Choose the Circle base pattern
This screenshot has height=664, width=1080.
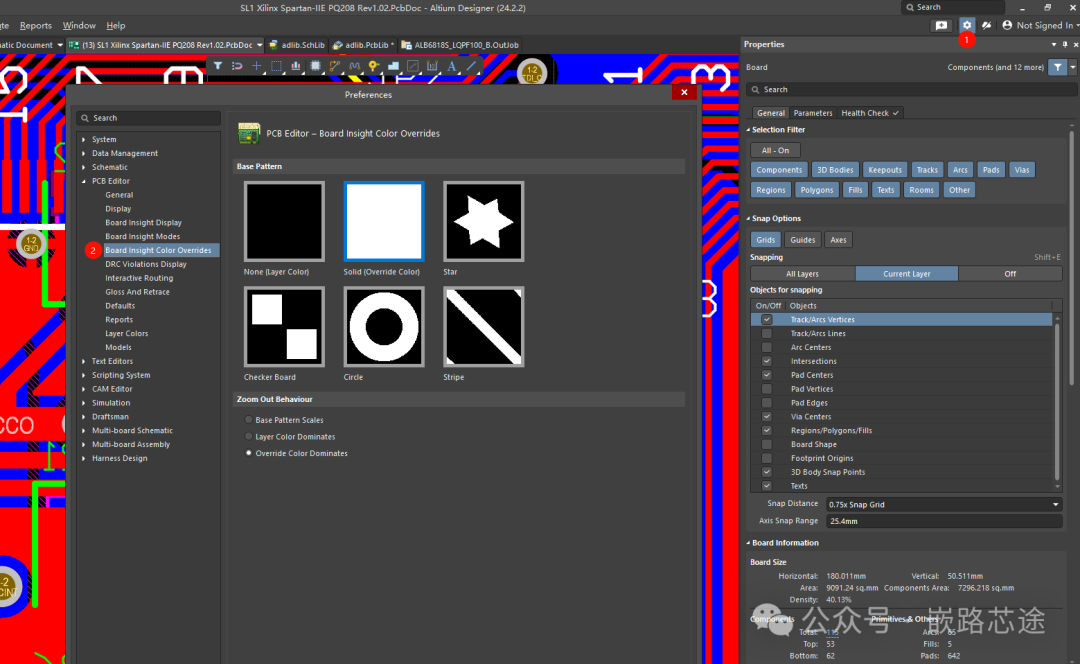point(384,326)
